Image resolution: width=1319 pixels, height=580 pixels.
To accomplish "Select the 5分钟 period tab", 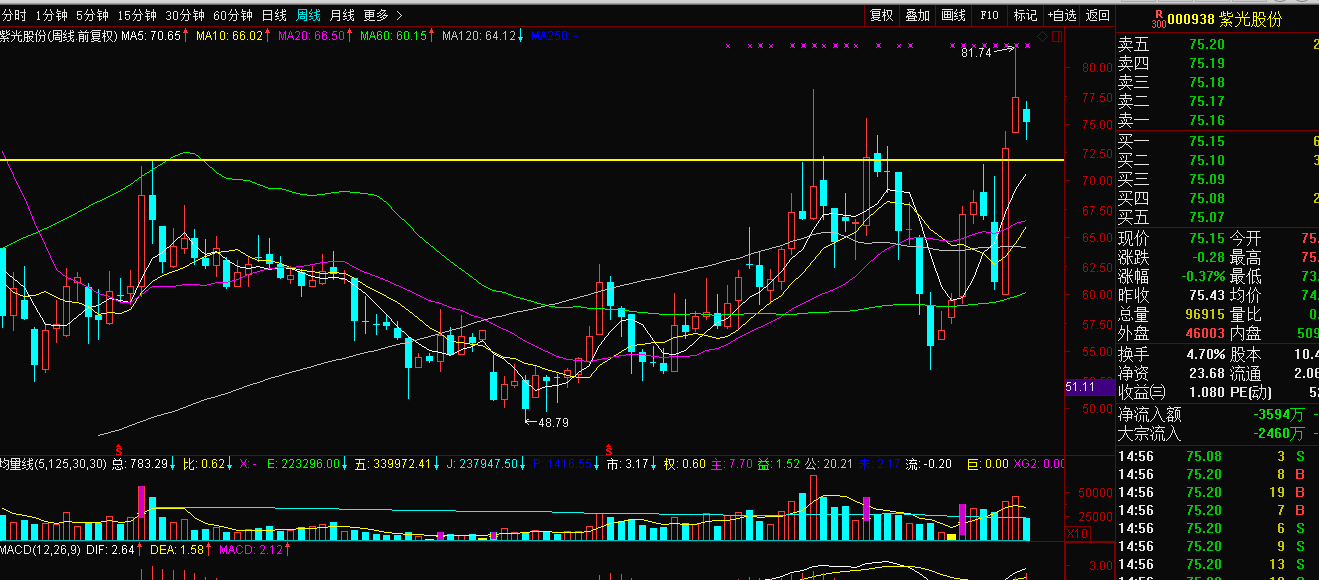I will (92, 15).
